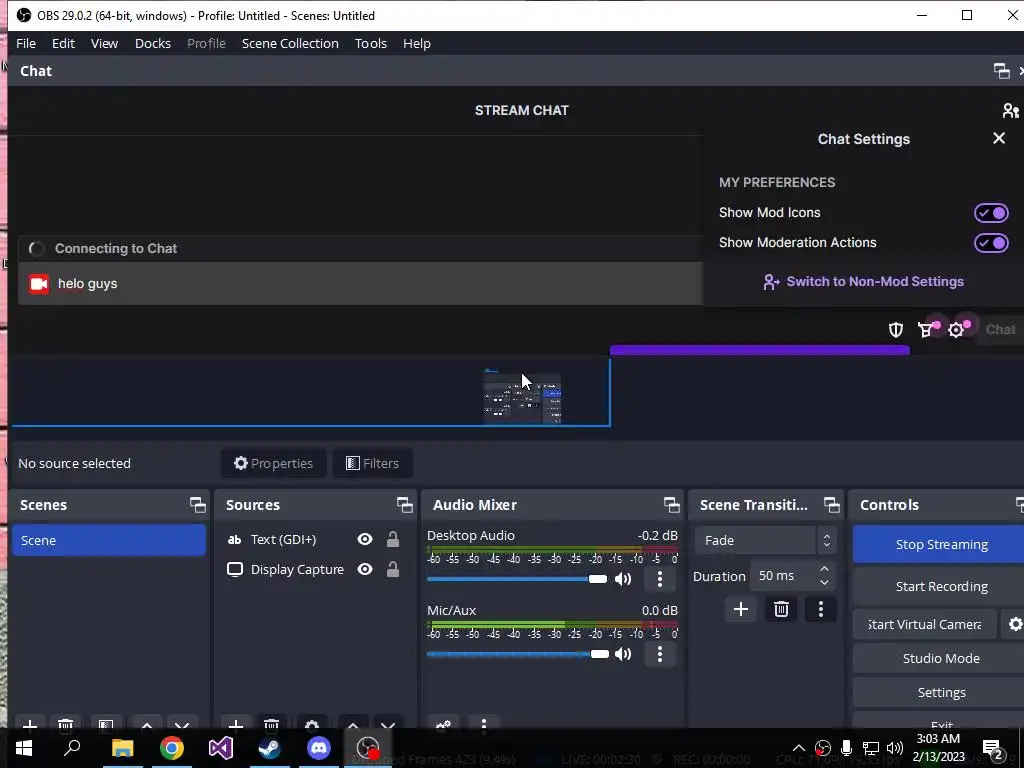Select the Text (GDI+) source
1024x768 pixels.
click(283, 539)
